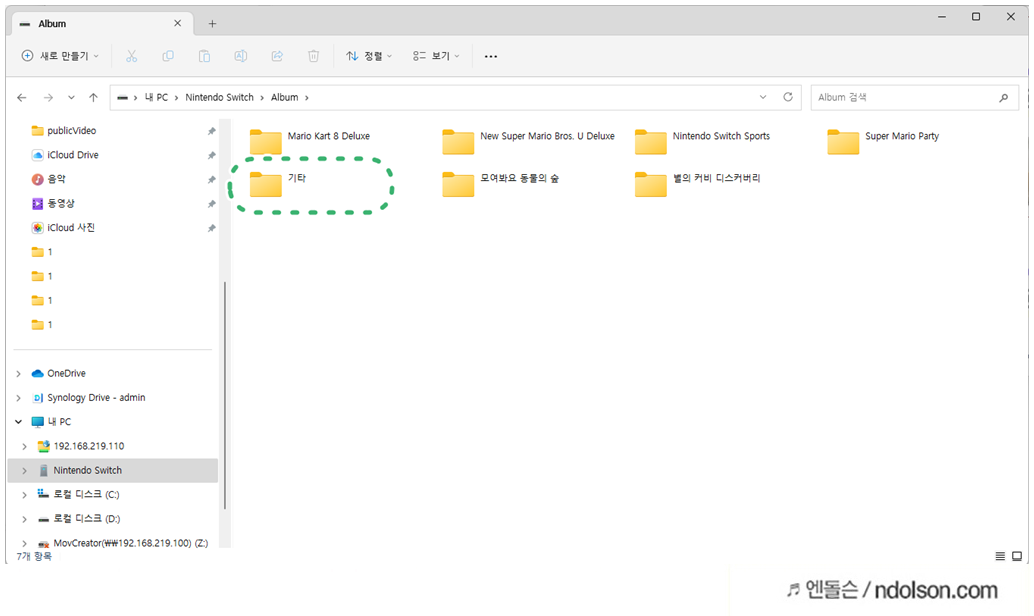This screenshot has height=616, width=1034.
Task: Click the Paste clipboard icon
Action: pos(204,56)
